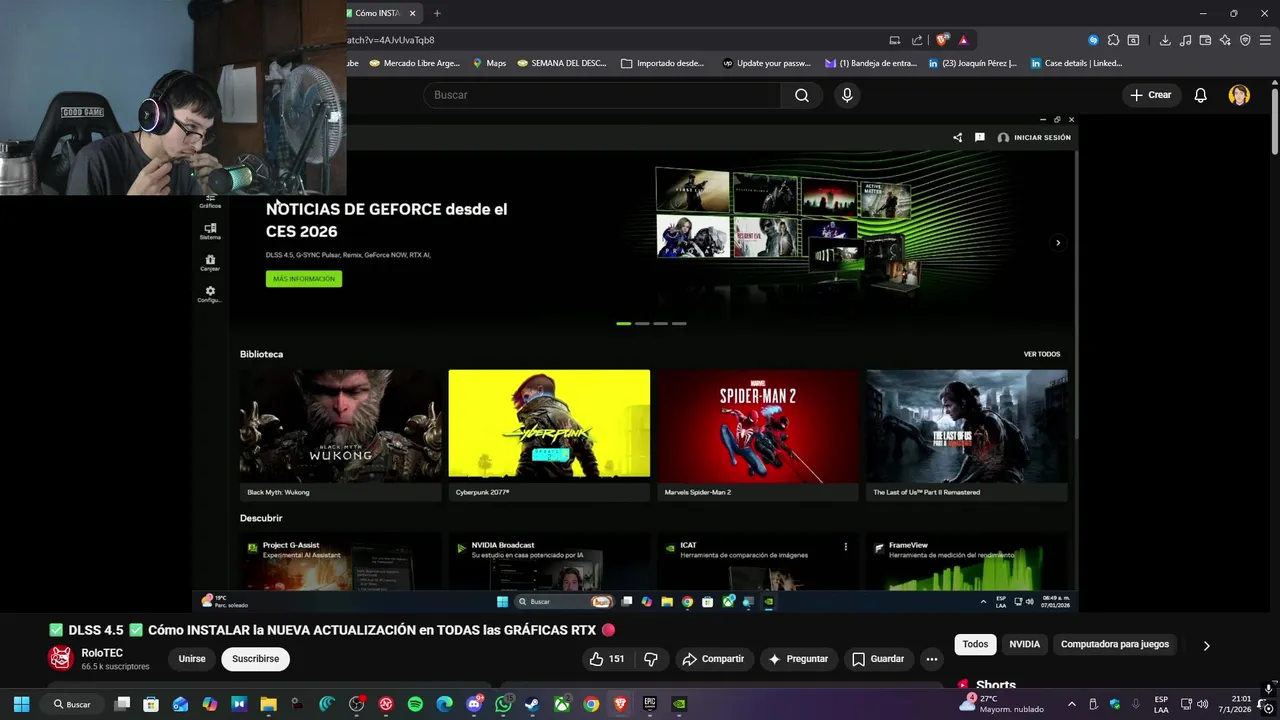1280x720 pixels.
Task: Open the Brave VPN shield icon
Action: (x=1245, y=40)
